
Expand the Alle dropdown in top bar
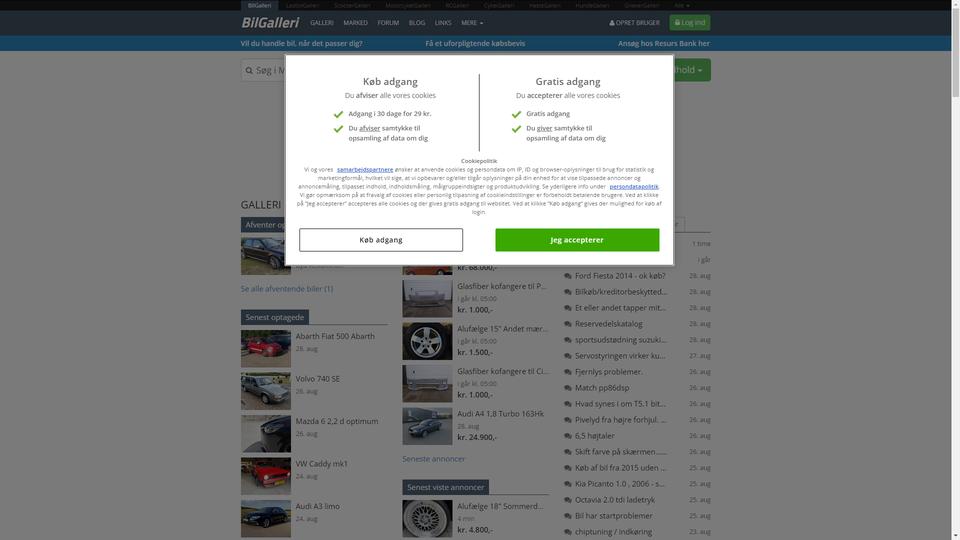click(681, 6)
